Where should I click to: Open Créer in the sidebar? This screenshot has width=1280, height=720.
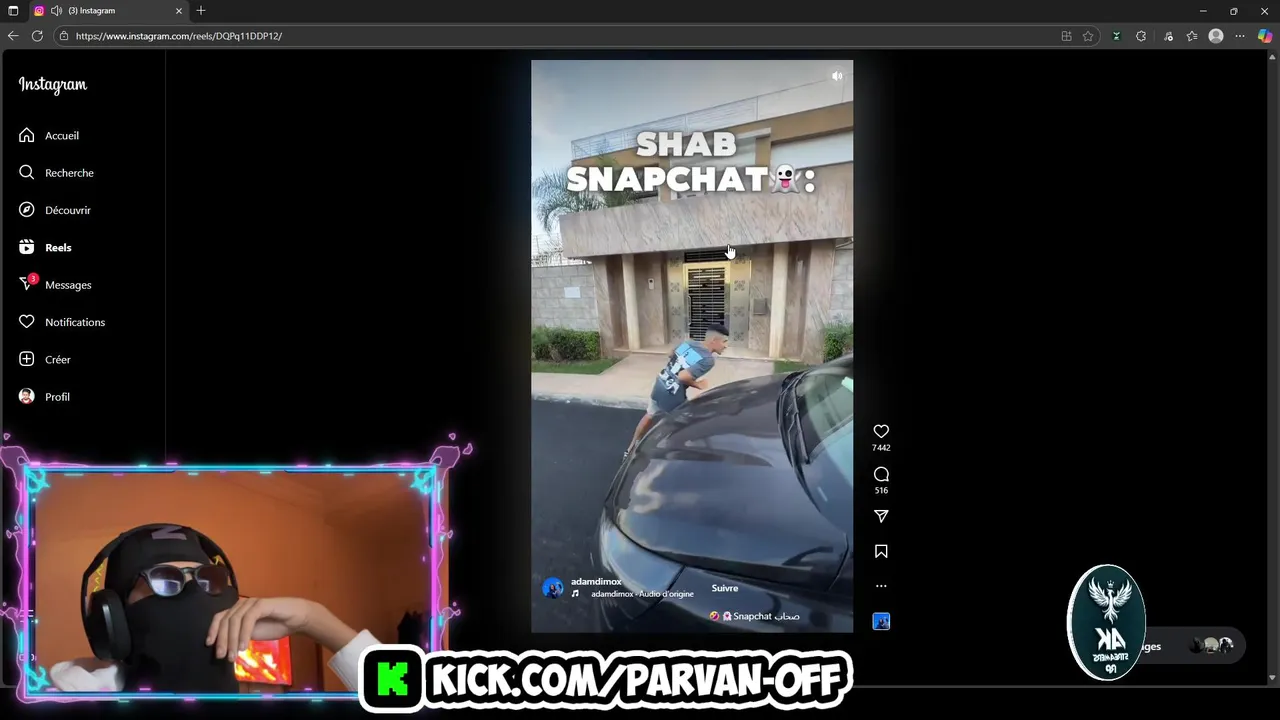pos(45,359)
